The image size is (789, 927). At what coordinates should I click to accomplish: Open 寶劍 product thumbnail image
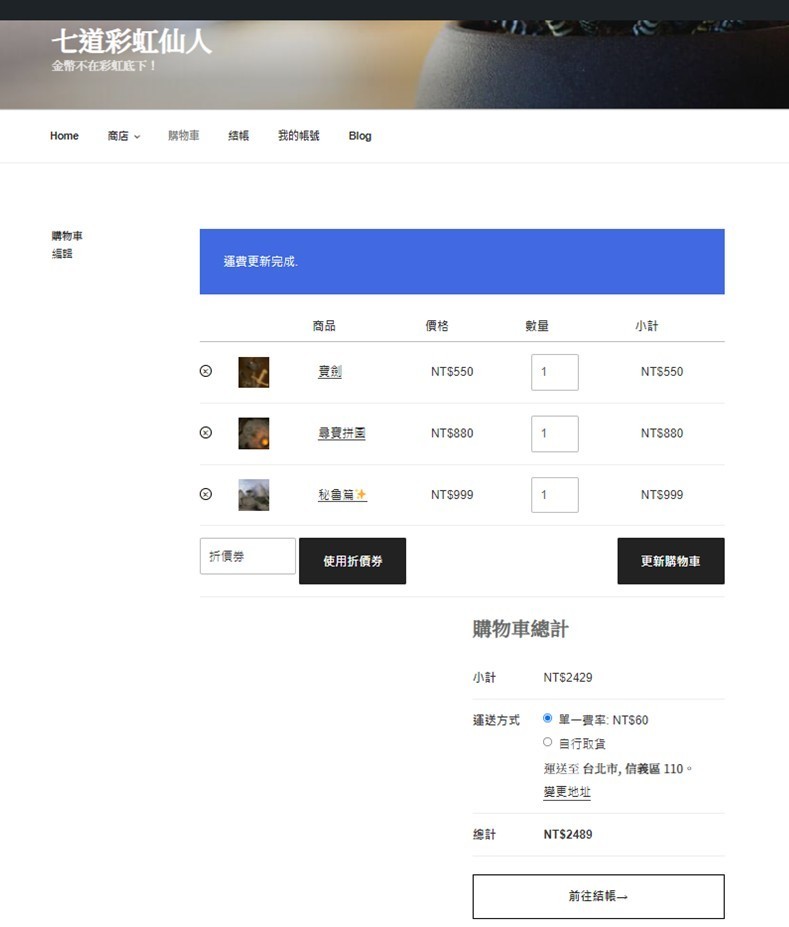(253, 372)
